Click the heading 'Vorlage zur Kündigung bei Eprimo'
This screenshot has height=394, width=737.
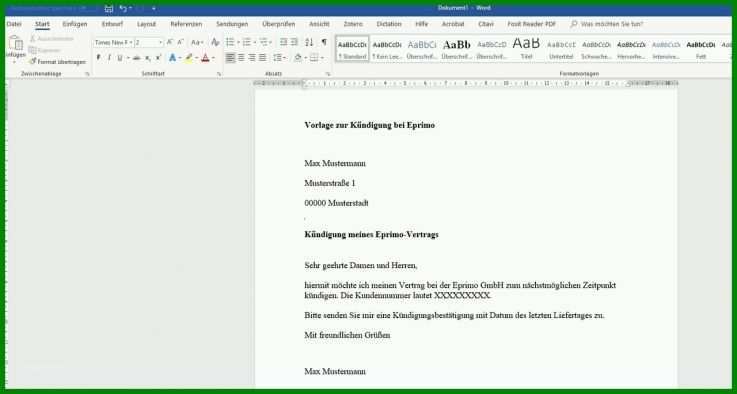(x=369, y=125)
